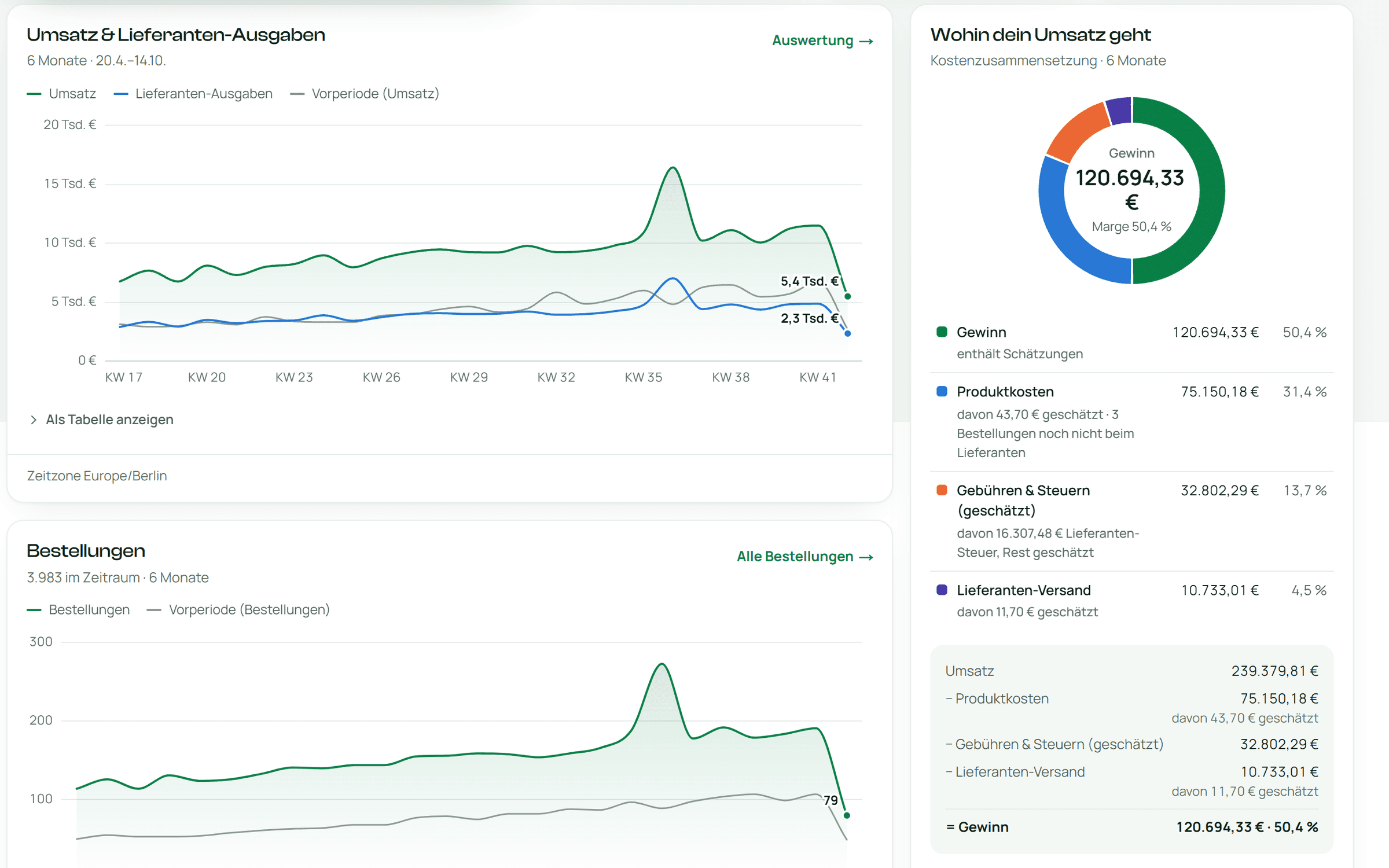Click the orange donut chart segment
Image resolution: width=1389 pixels, height=868 pixels.
click(1078, 132)
